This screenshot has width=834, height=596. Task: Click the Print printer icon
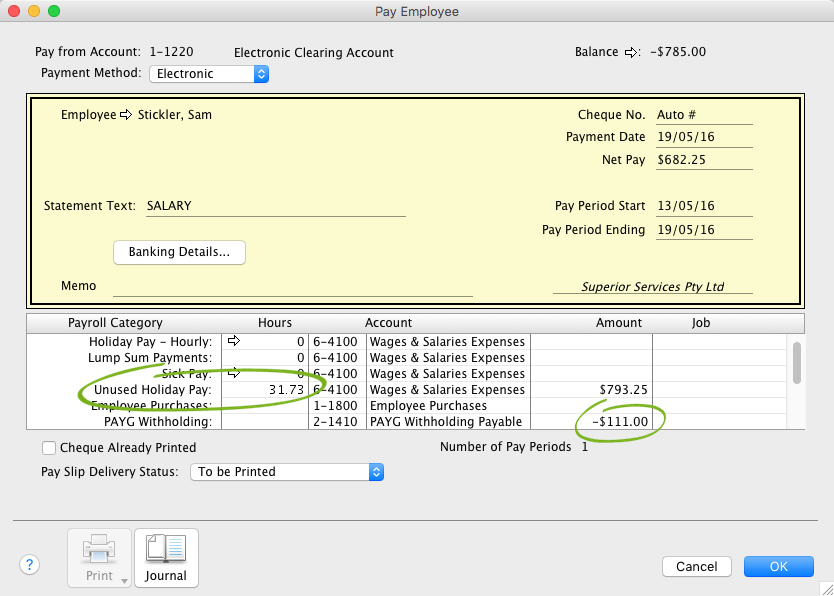(98, 550)
